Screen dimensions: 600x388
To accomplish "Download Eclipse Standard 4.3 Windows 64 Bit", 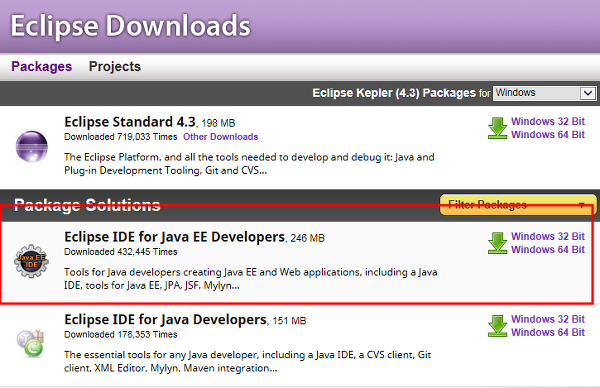I will click(548, 135).
